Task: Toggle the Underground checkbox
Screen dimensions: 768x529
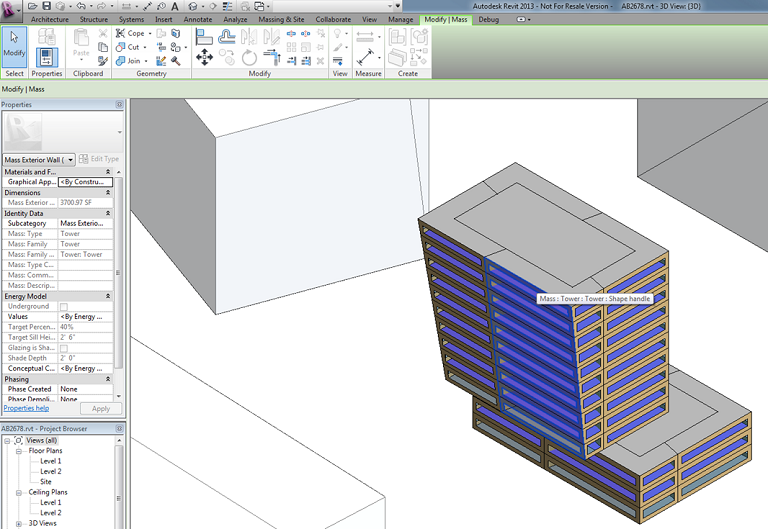Action: click(64, 306)
